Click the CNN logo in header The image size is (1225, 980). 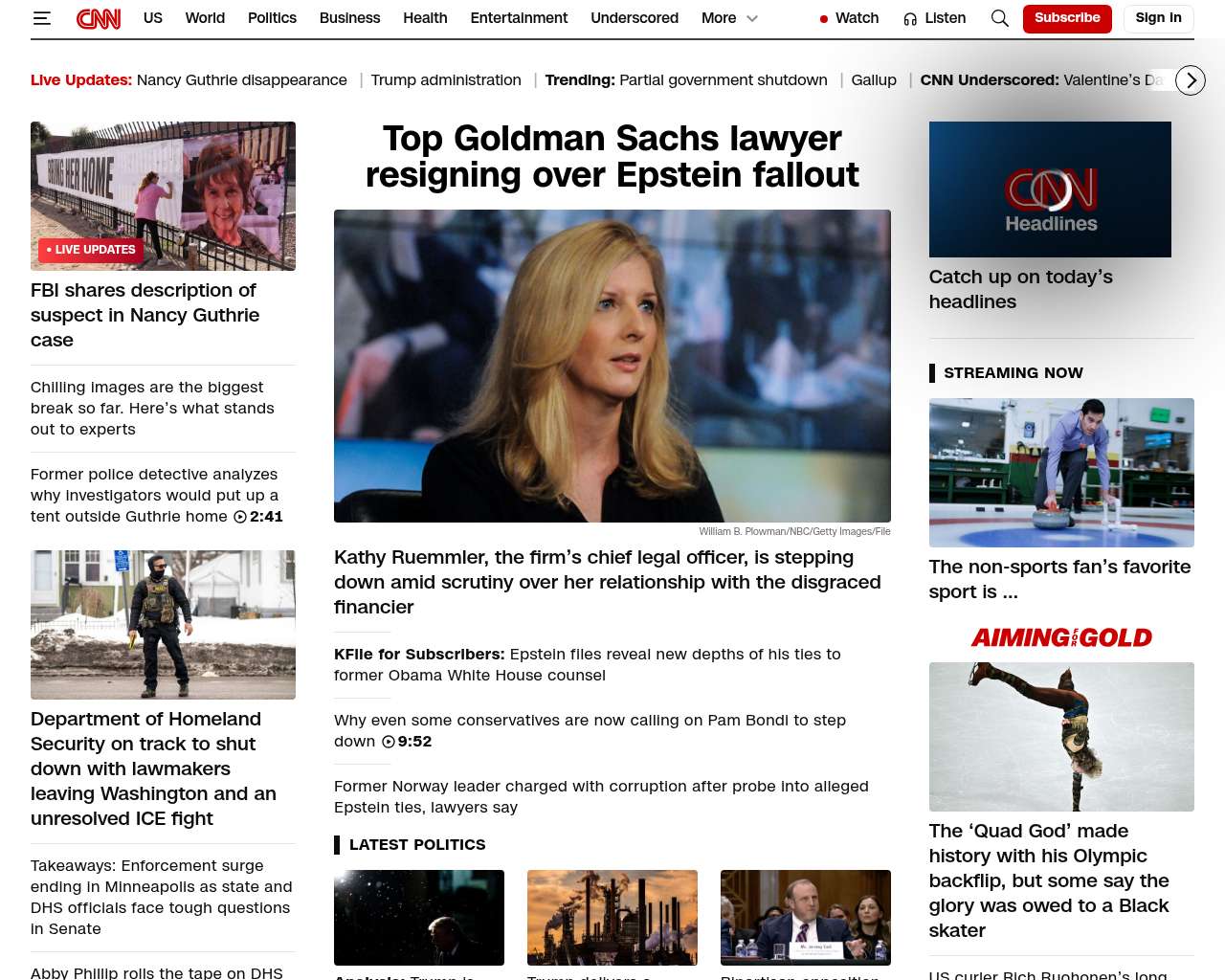(99, 18)
